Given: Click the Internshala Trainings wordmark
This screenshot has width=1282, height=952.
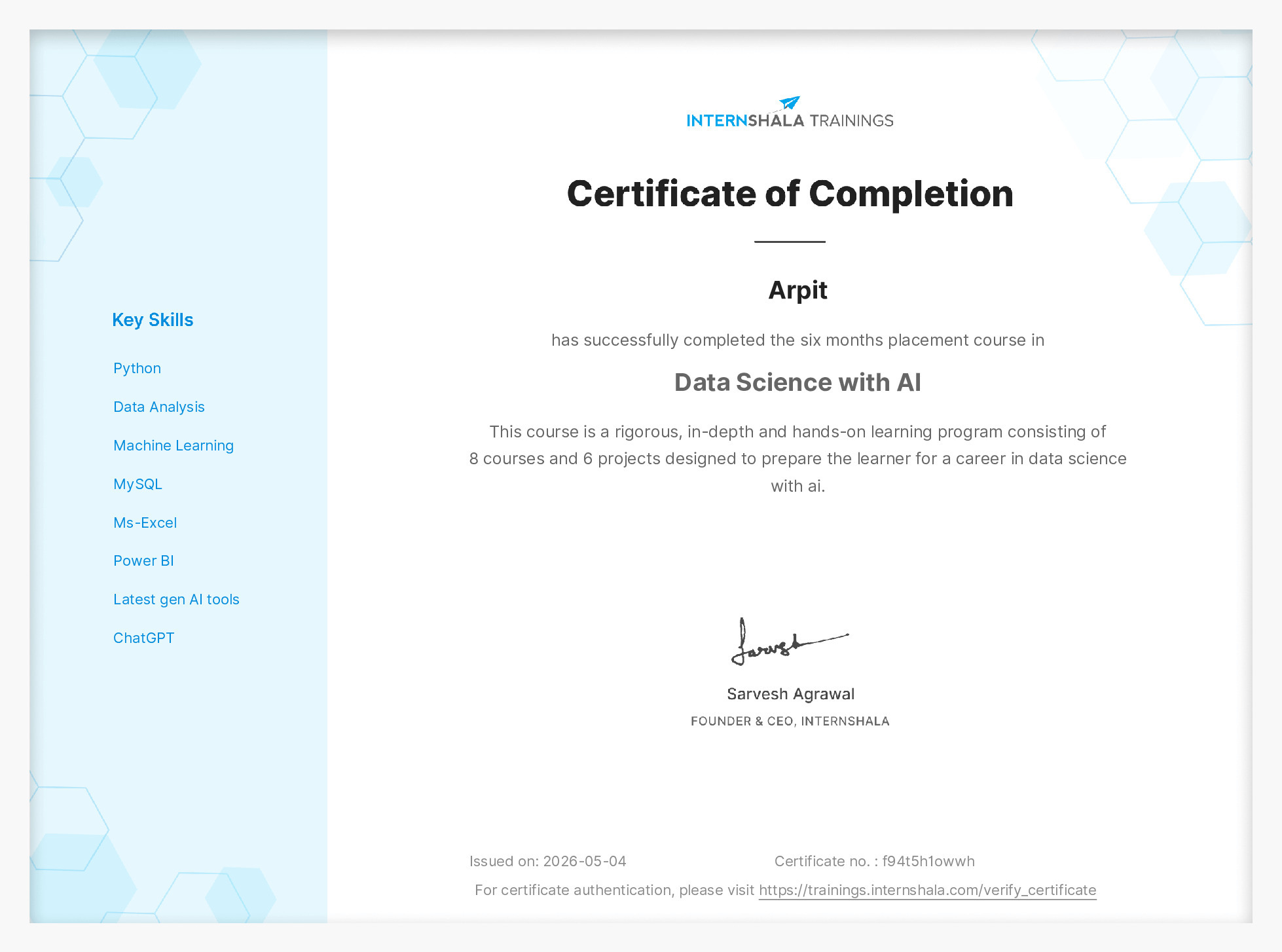Looking at the screenshot, I should [x=790, y=120].
